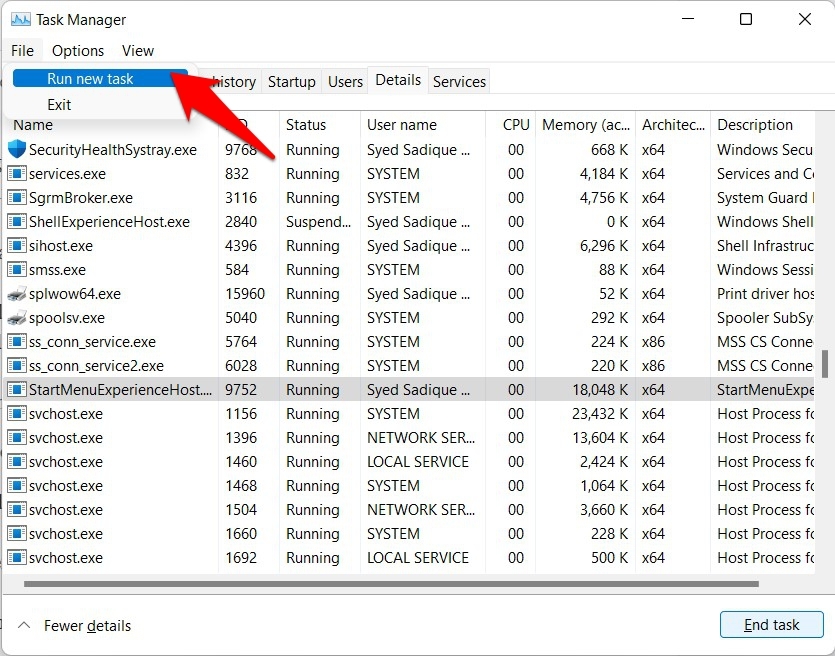Click memory value 23,432 K
This screenshot has height=656, width=835.
(601, 414)
